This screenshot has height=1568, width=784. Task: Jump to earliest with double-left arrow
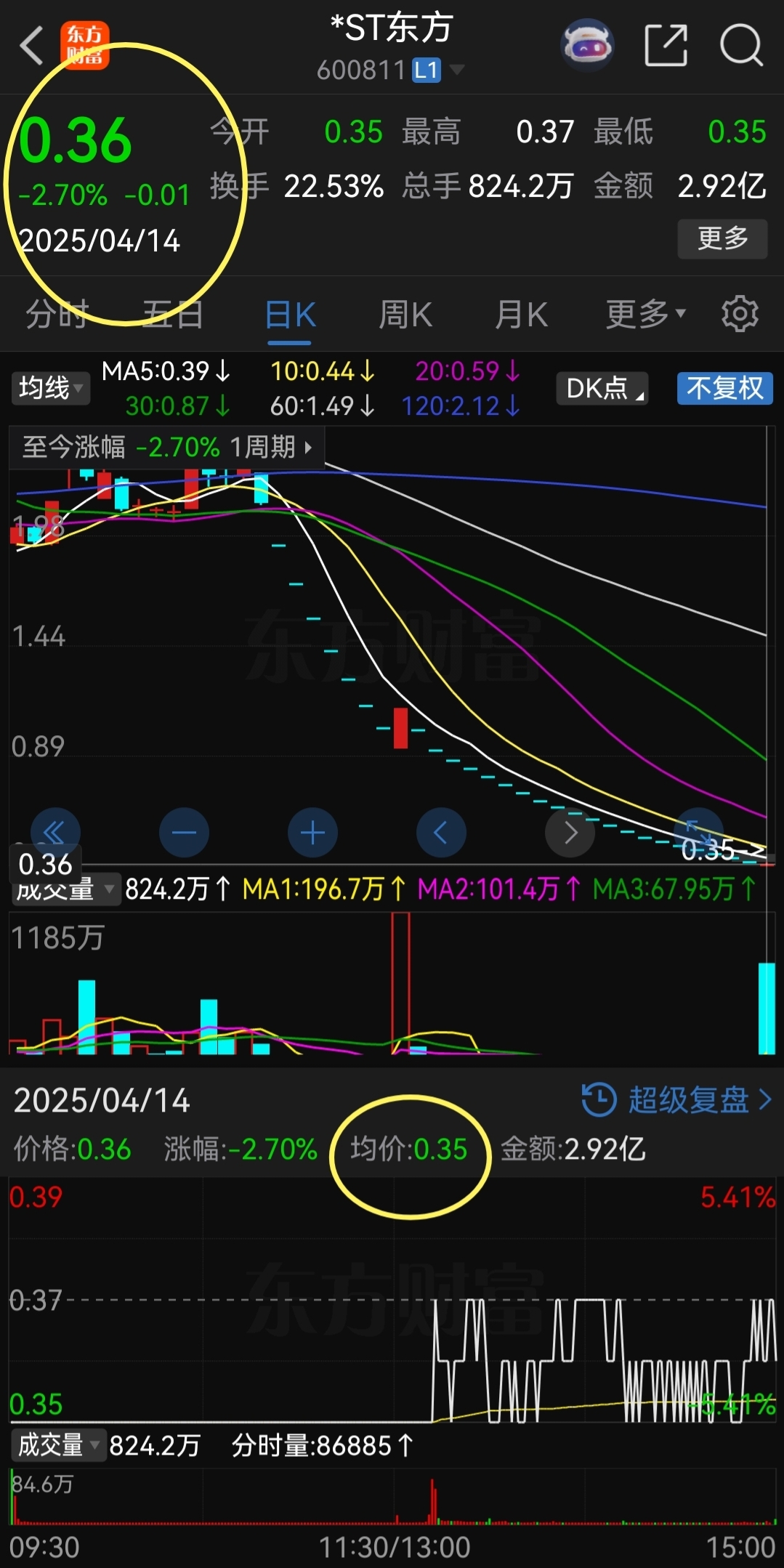pos(55,832)
